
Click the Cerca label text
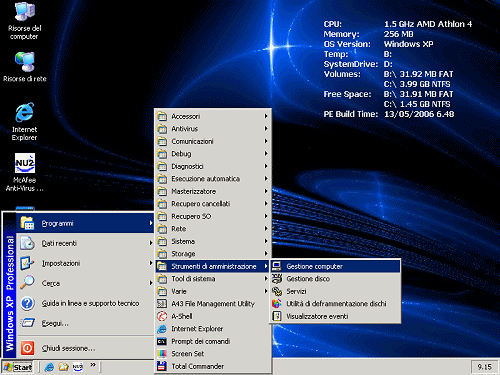click(x=51, y=283)
